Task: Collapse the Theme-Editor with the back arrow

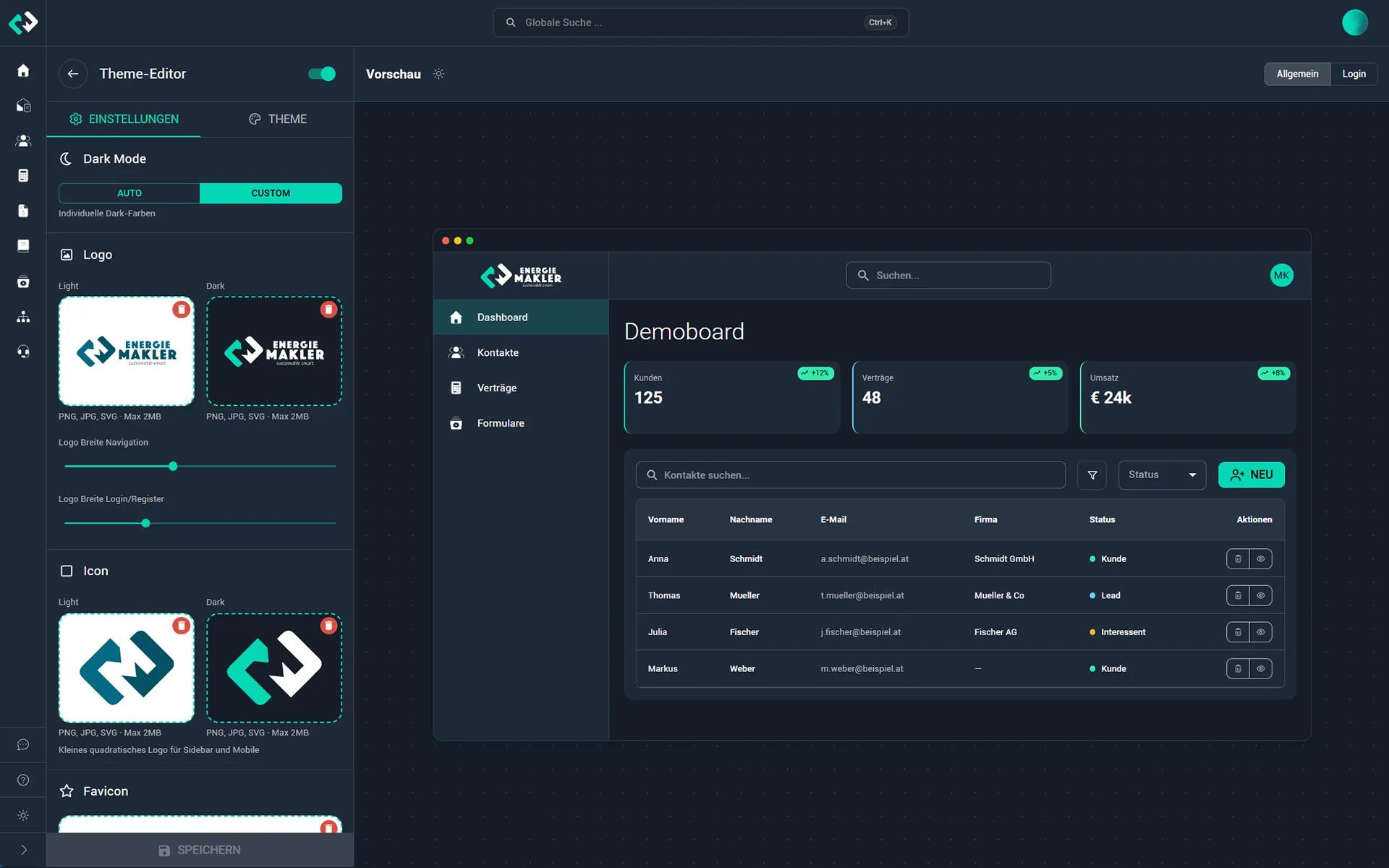Action: tap(73, 74)
